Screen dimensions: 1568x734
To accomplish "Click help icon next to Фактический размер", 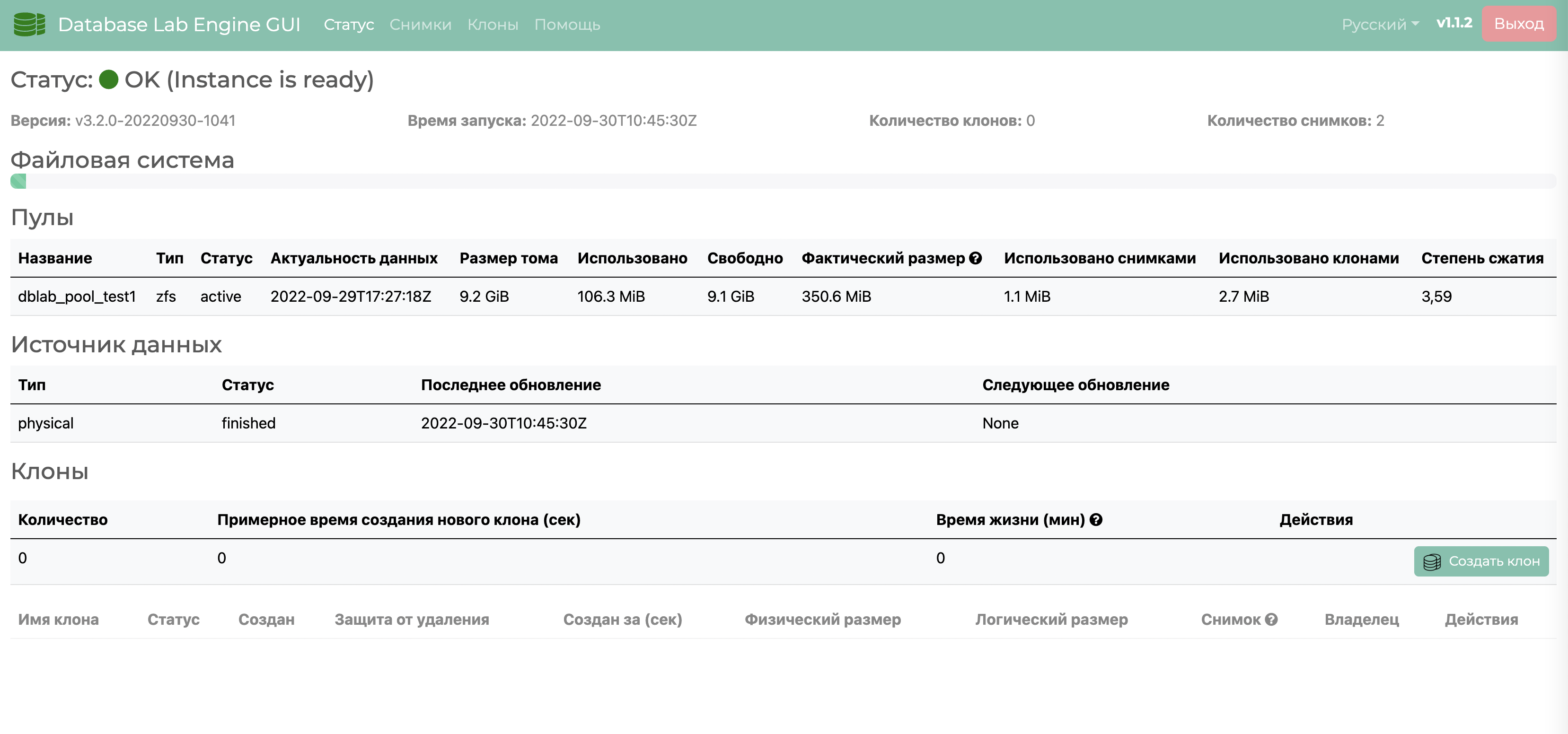I will pyautogui.click(x=975, y=258).
